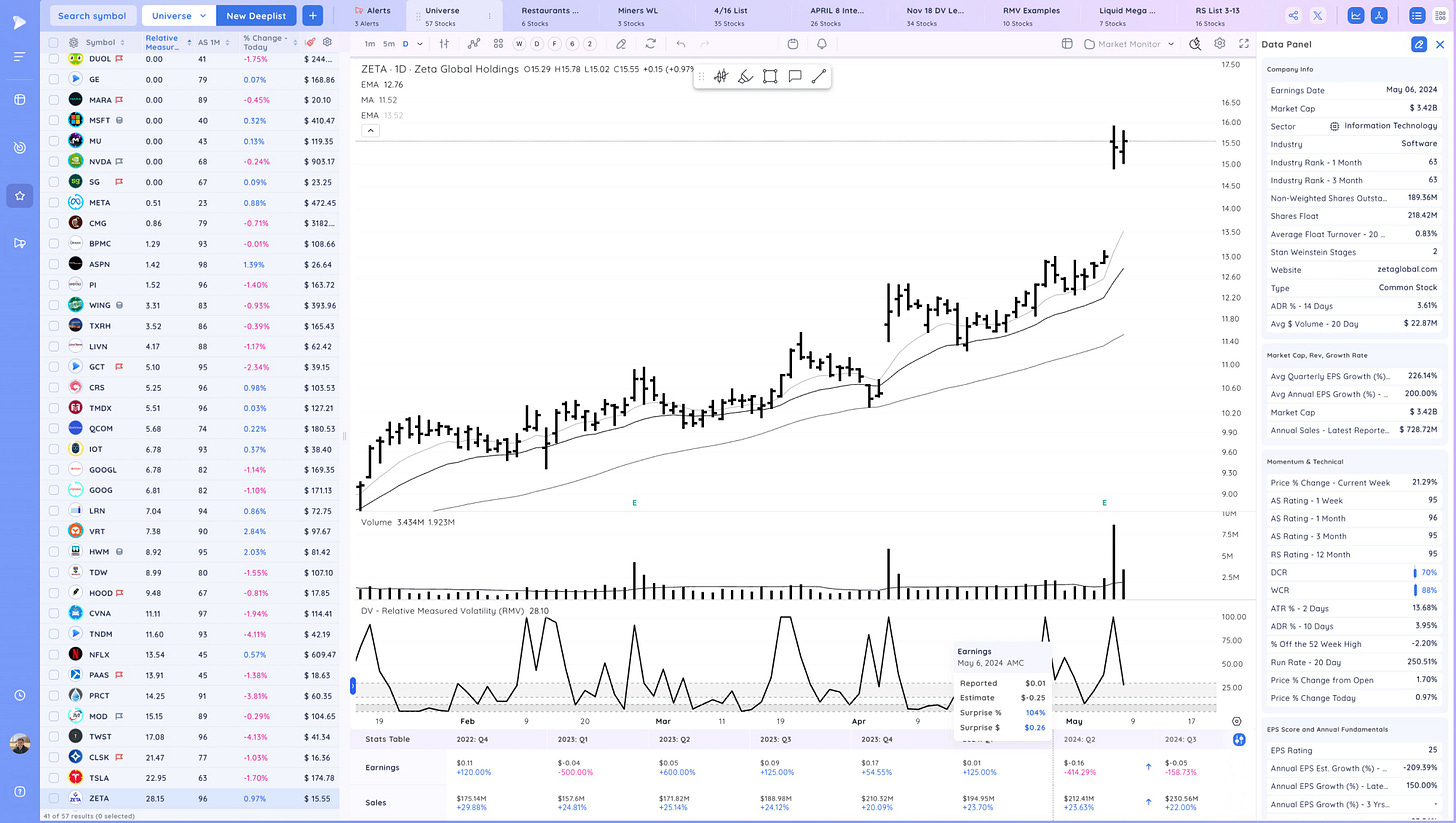
Task: Select the TSLA row in watchlist
Action: 190,777
